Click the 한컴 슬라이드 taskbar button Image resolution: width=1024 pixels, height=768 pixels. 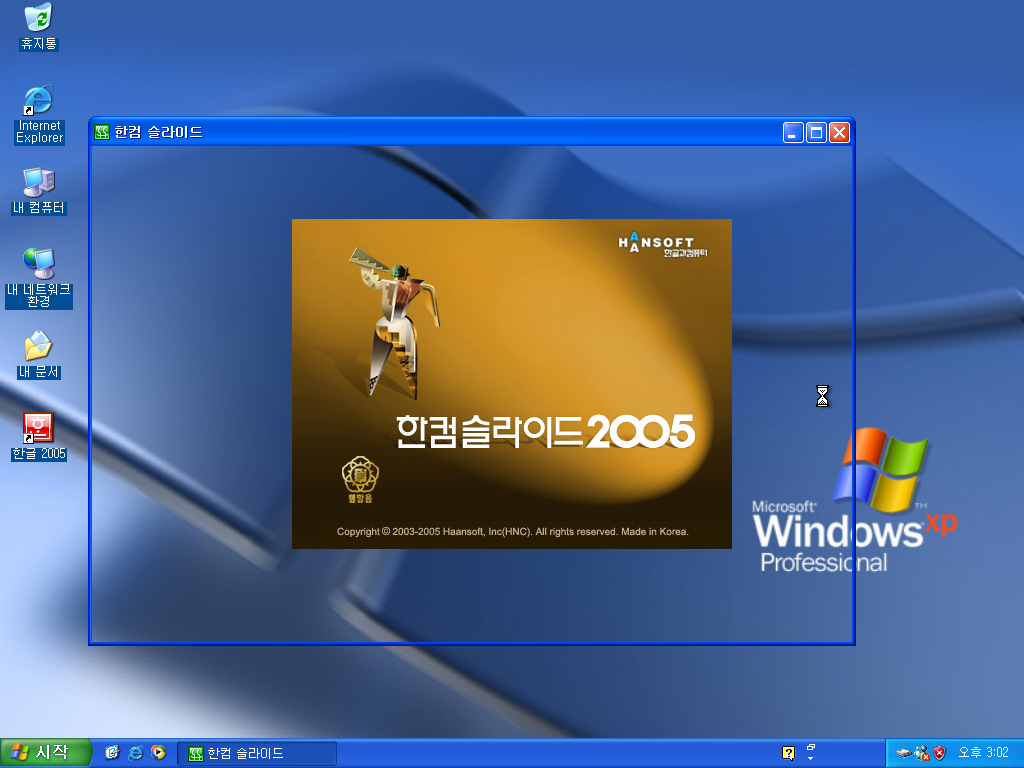pyautogui.click(x=257, y=754)
